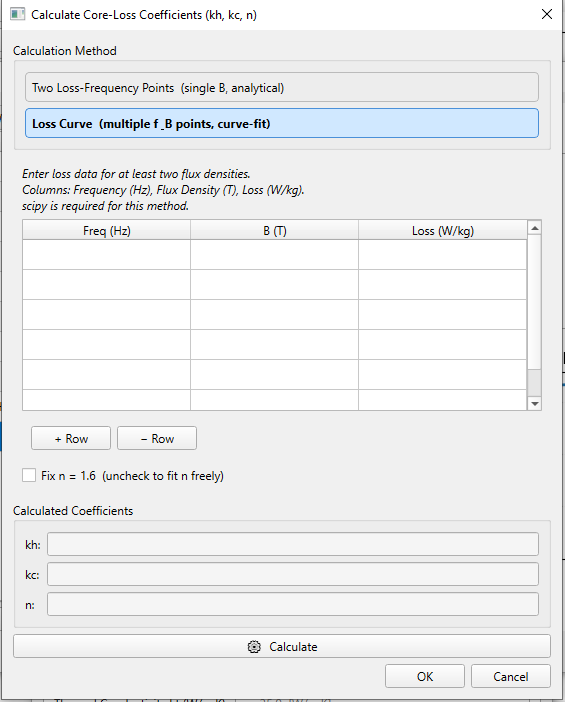
Task: Click the 'Calculated Coefficients' group label
Action: 73,510
